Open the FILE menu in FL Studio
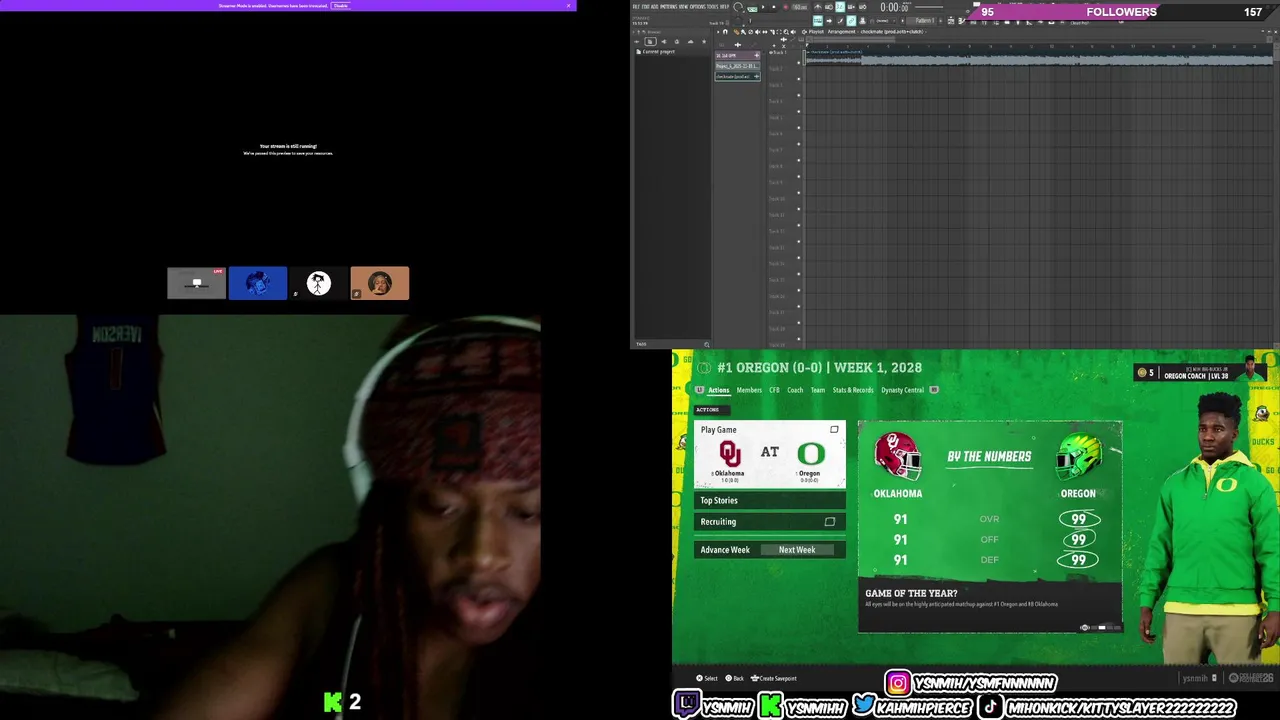 pos(636,6)
